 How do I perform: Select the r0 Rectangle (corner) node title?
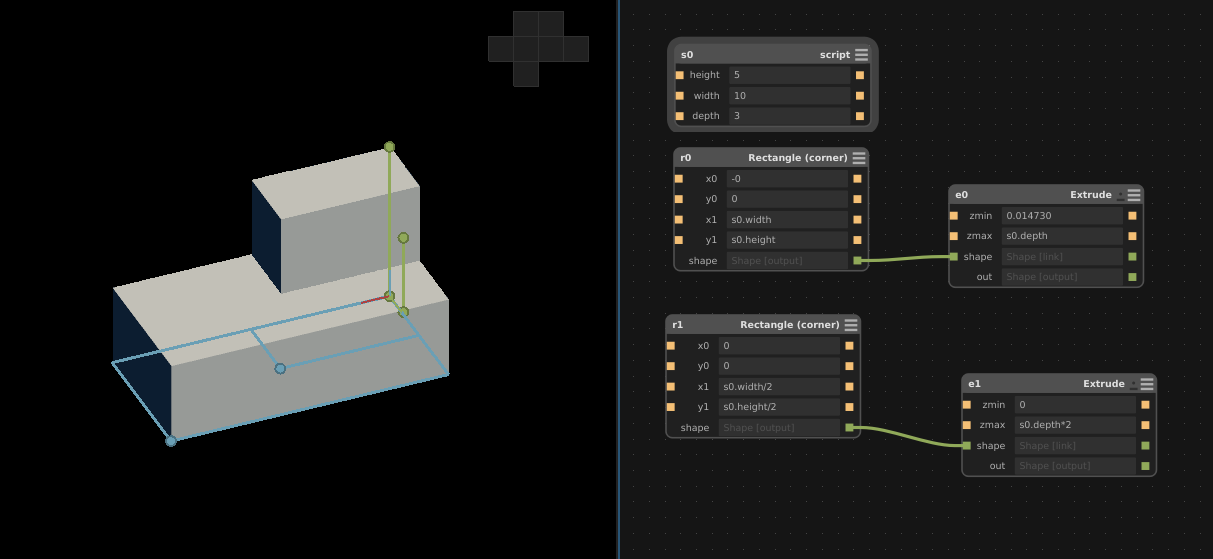pos(798,158)
